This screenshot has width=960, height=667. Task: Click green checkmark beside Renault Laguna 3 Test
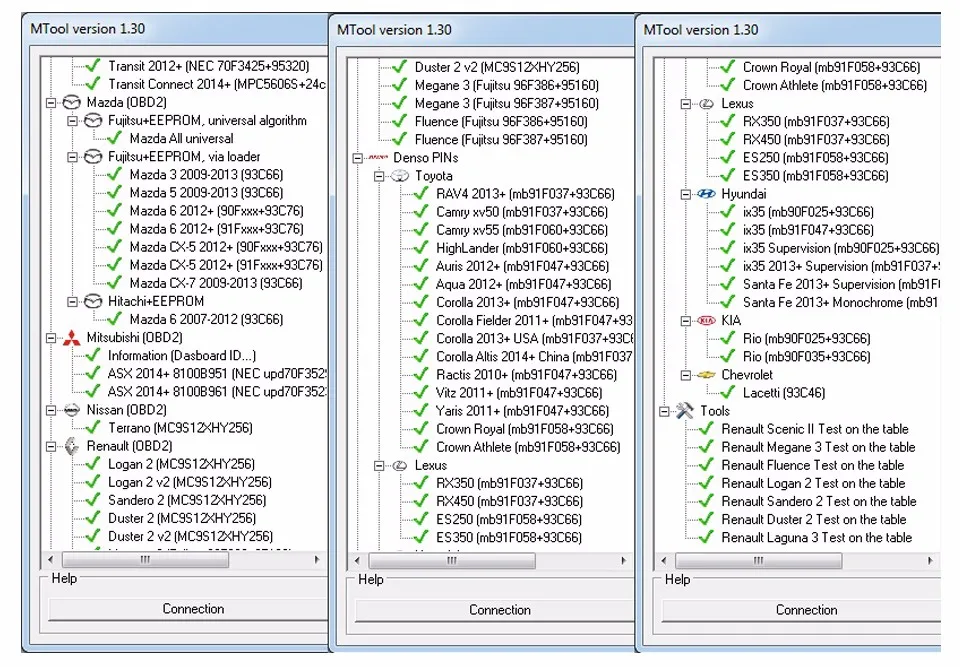pos(706,537)
